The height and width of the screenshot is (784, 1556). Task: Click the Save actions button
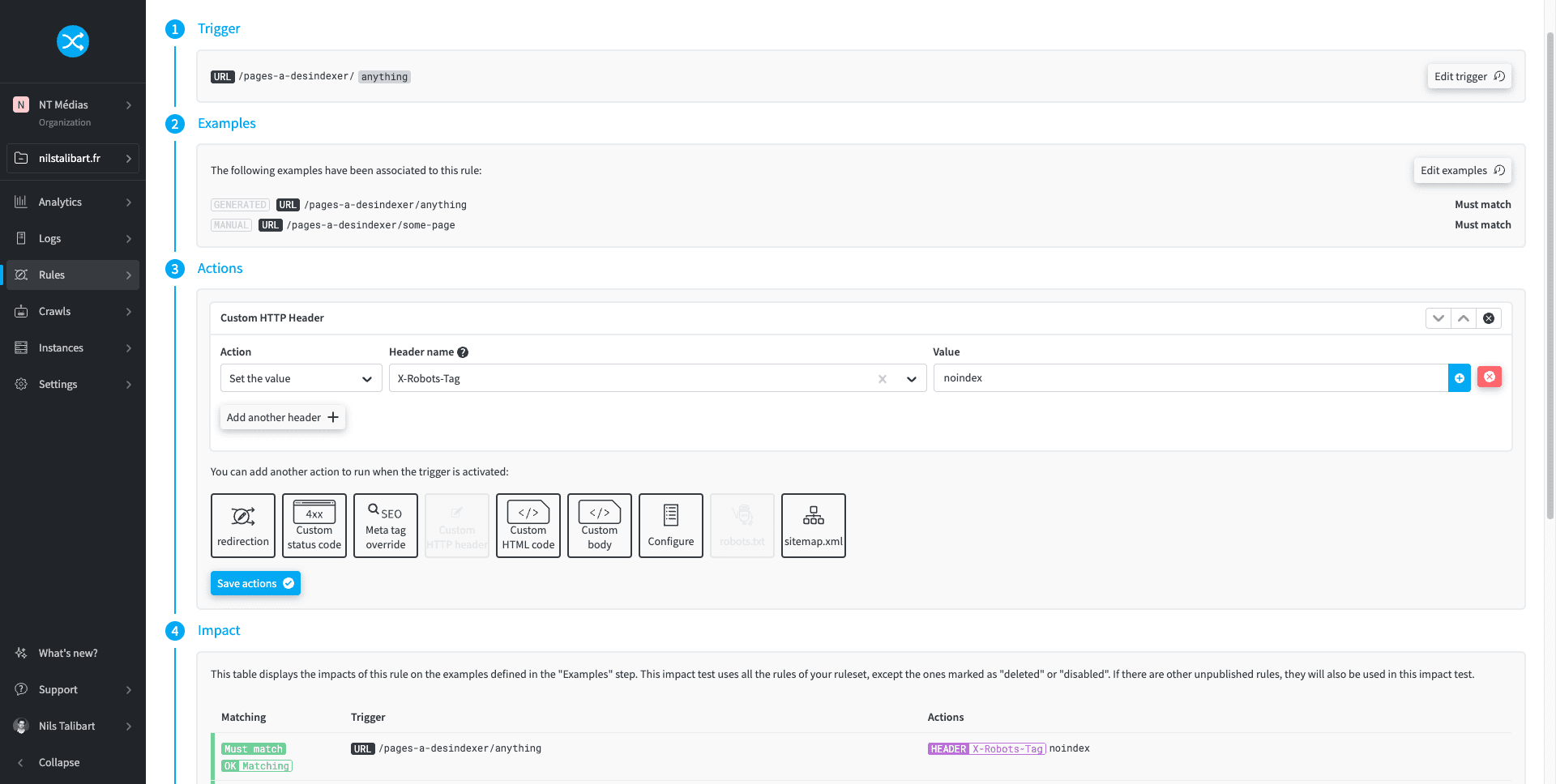[255, 583]
